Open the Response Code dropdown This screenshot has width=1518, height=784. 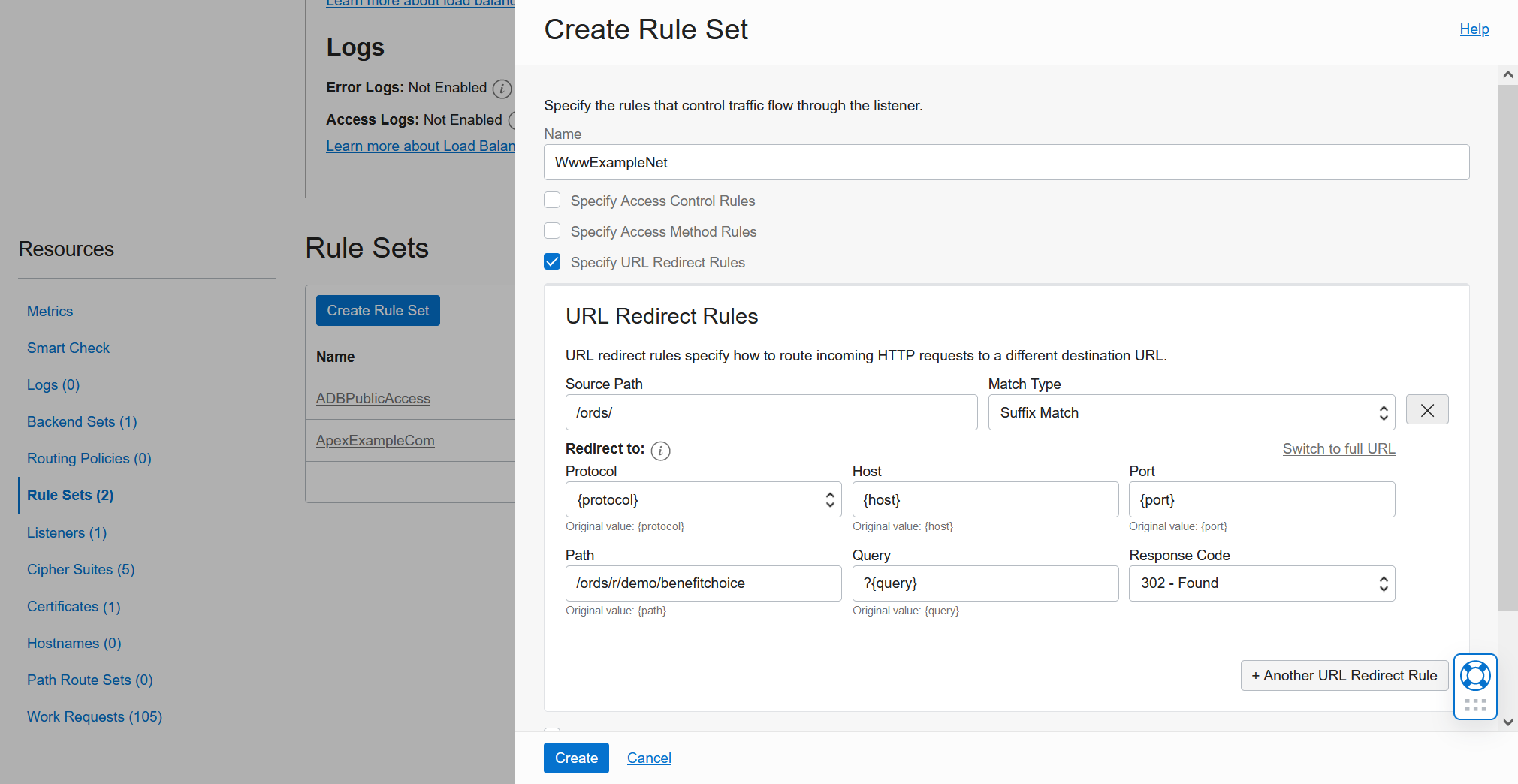(1262, 583)
